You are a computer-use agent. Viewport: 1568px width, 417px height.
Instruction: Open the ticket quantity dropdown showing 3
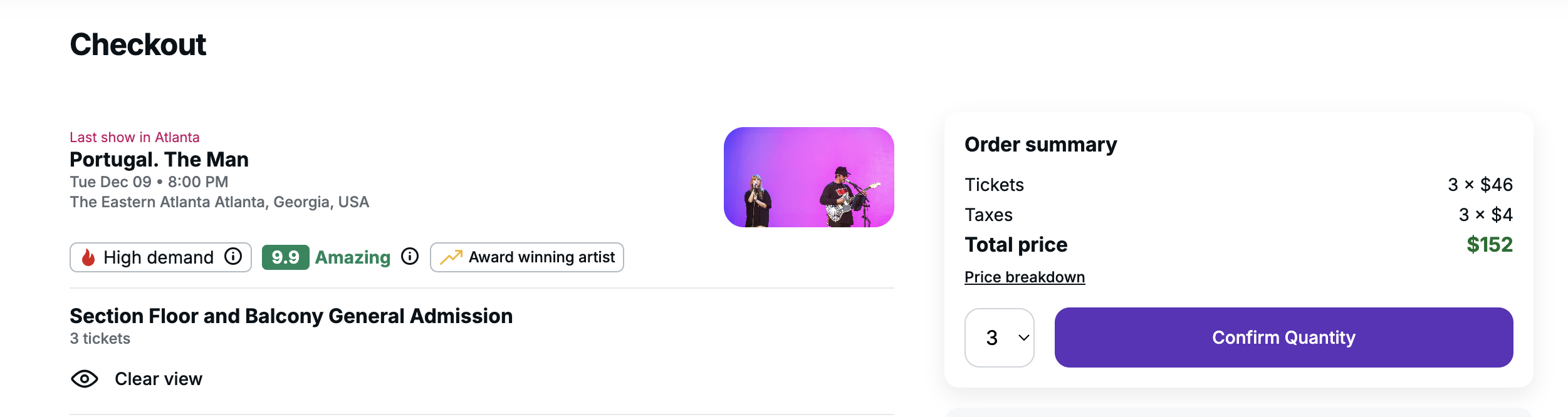[x=1000, y=337]
